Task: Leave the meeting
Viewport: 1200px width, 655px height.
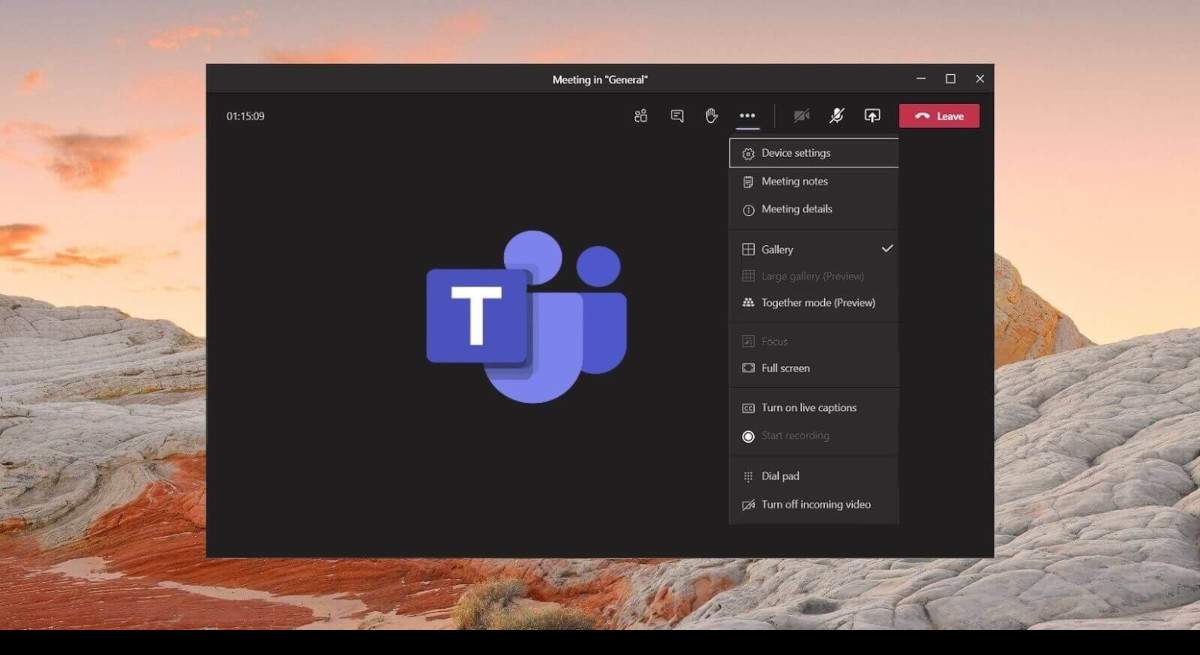Action: pos(939,116)
